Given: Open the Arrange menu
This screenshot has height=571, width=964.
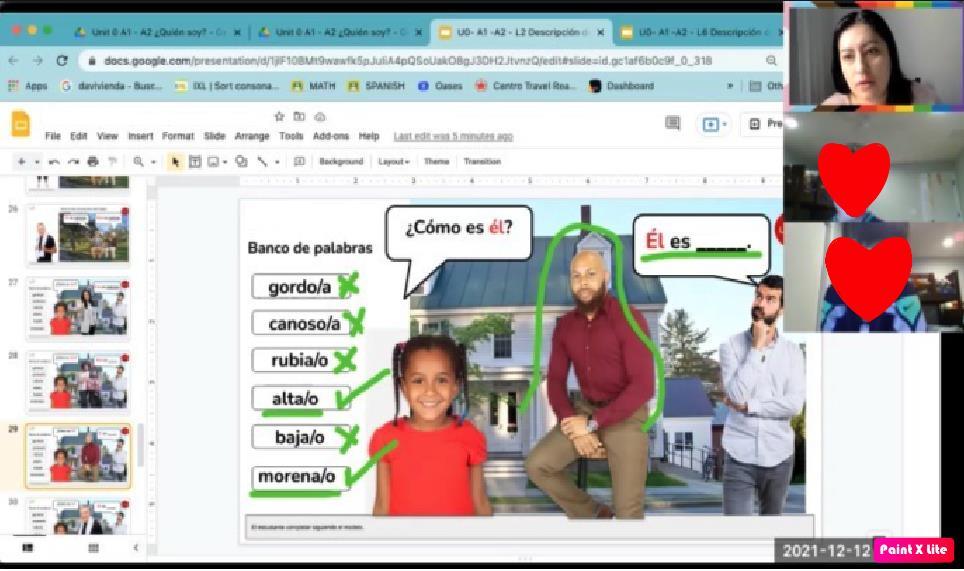Looking at the screenshot, I should [251, 136].
